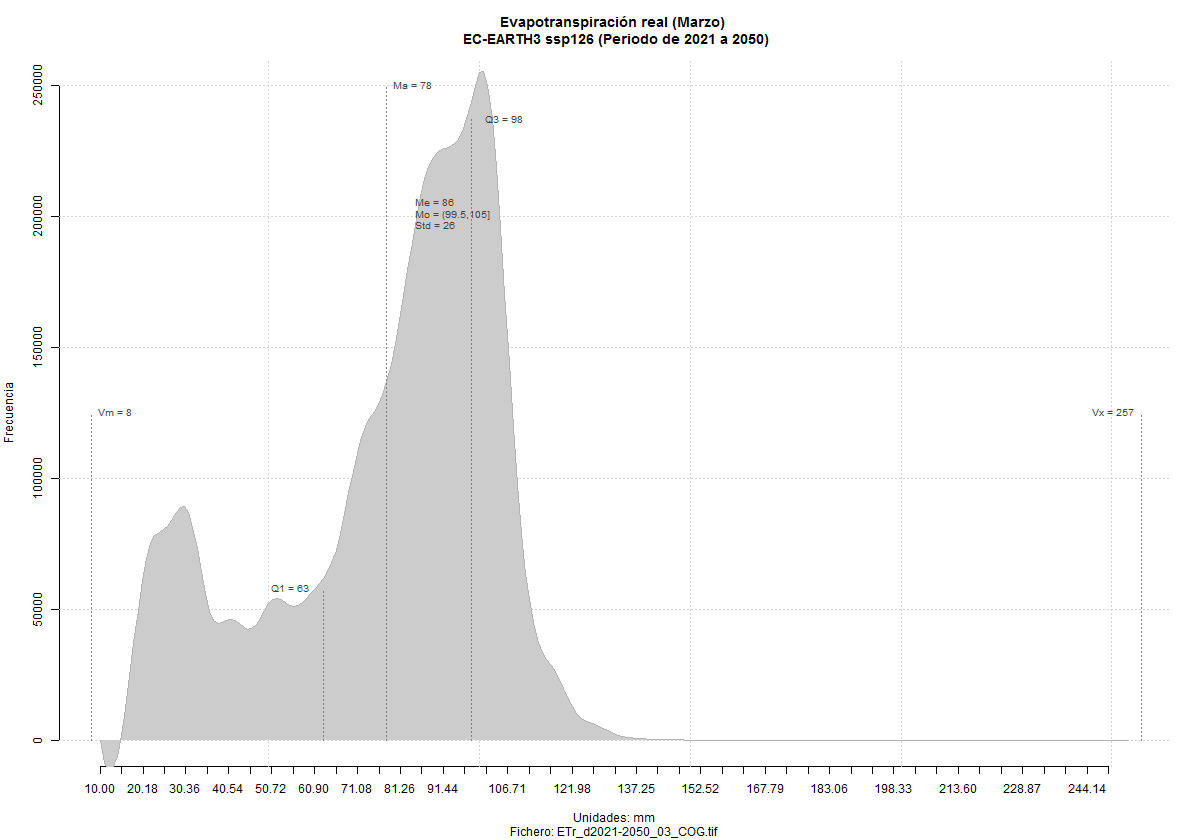
Task: Click x-axis tick label '106.71'
Action: coord(507,789)
